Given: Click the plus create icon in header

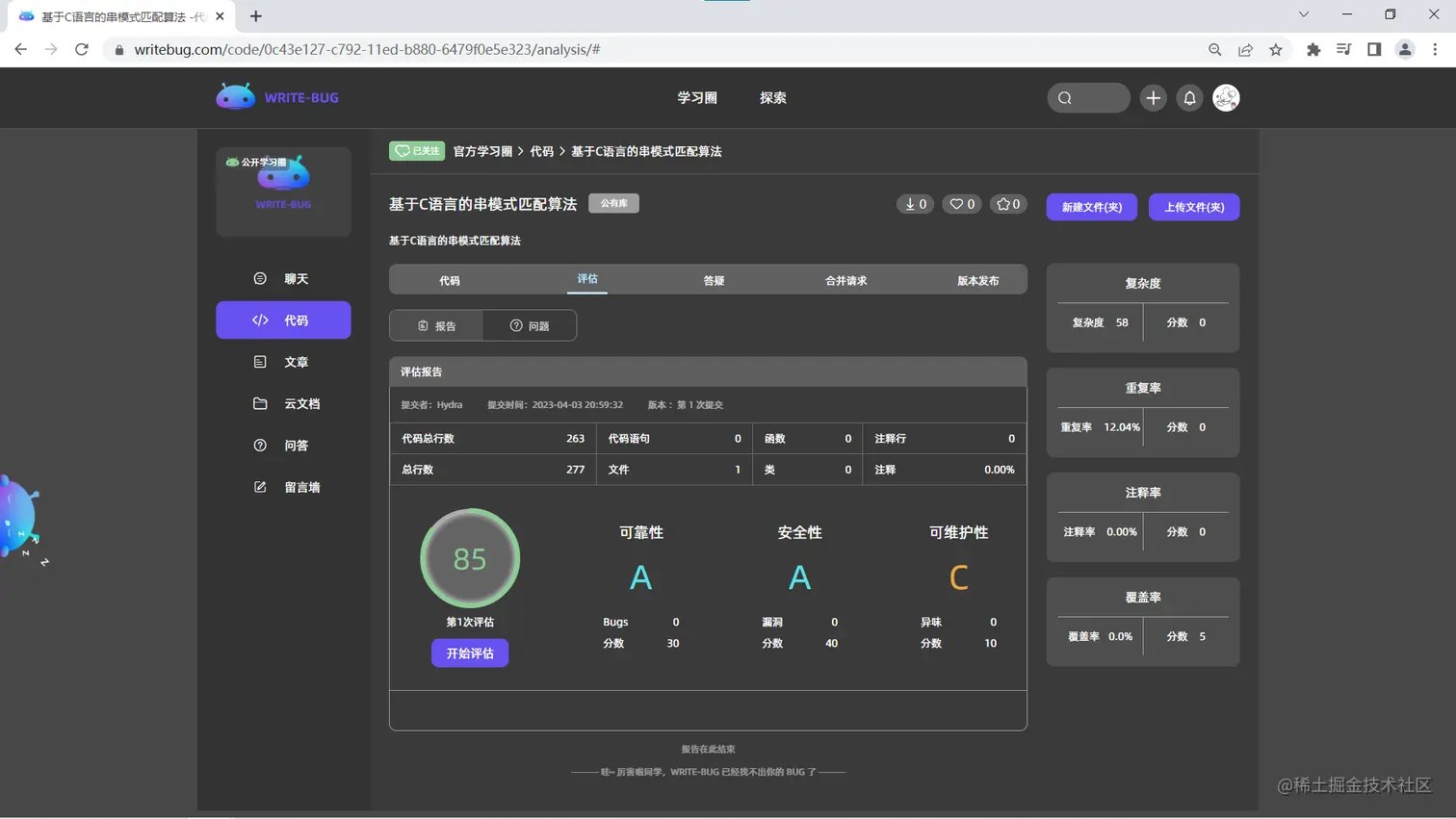Looking at the screenshot, I should [1153, 97].
